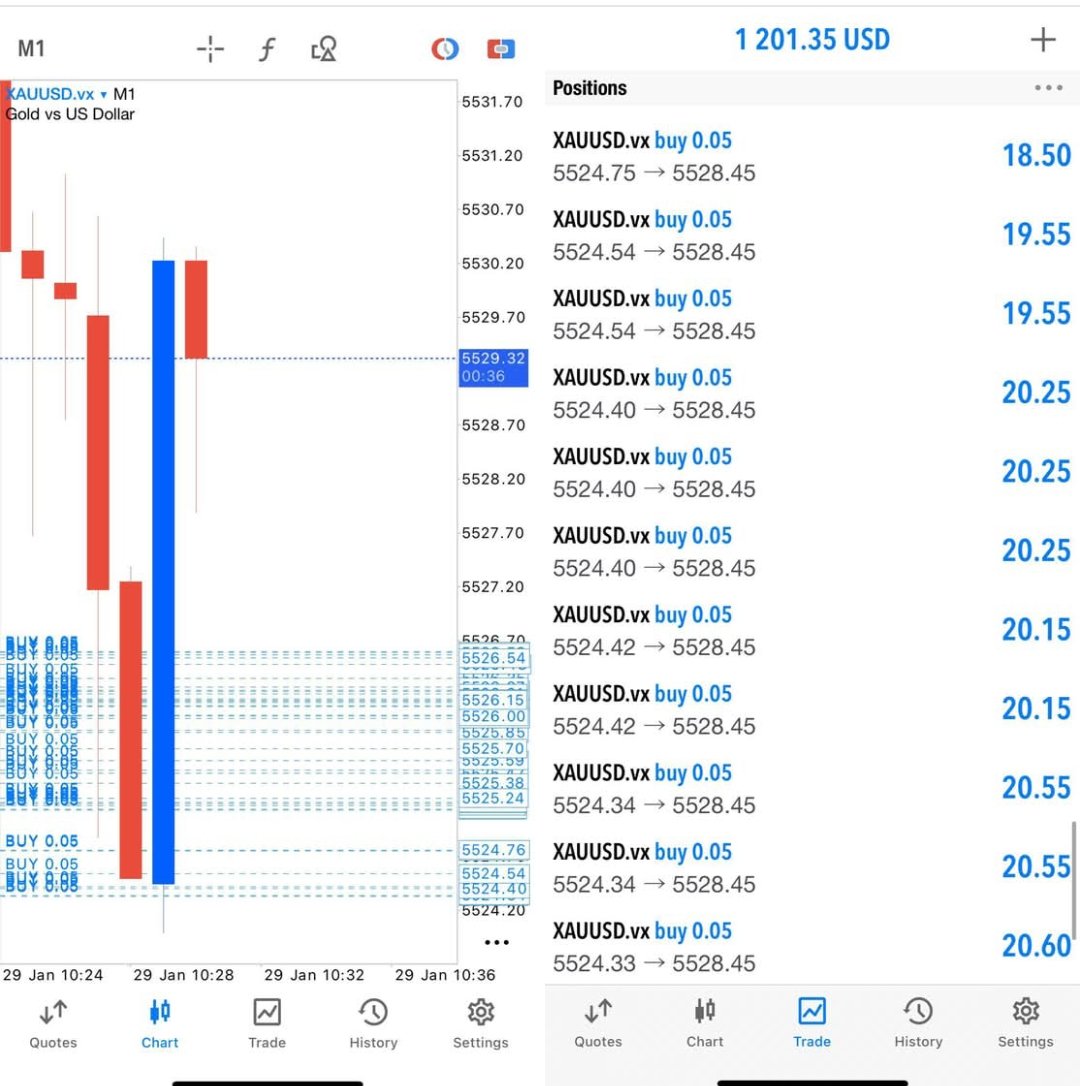Image resolution: width=1080 pixels, height=1086 pixels.
Task: Open the chart objects shapes icon
Action: tap(324, 49)
